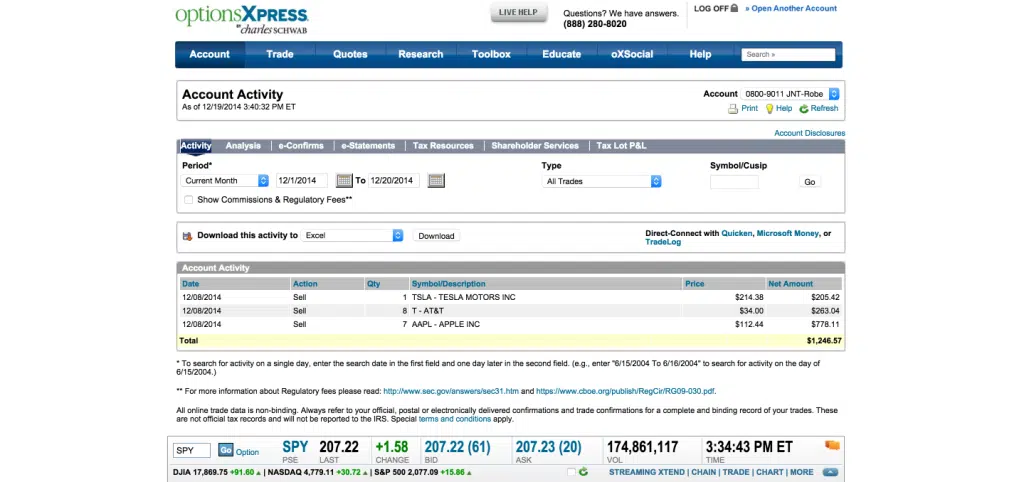Screen dimensions: 1024x482
Task: Click the green Refresh icon
Action: click(x=804, y=109)
